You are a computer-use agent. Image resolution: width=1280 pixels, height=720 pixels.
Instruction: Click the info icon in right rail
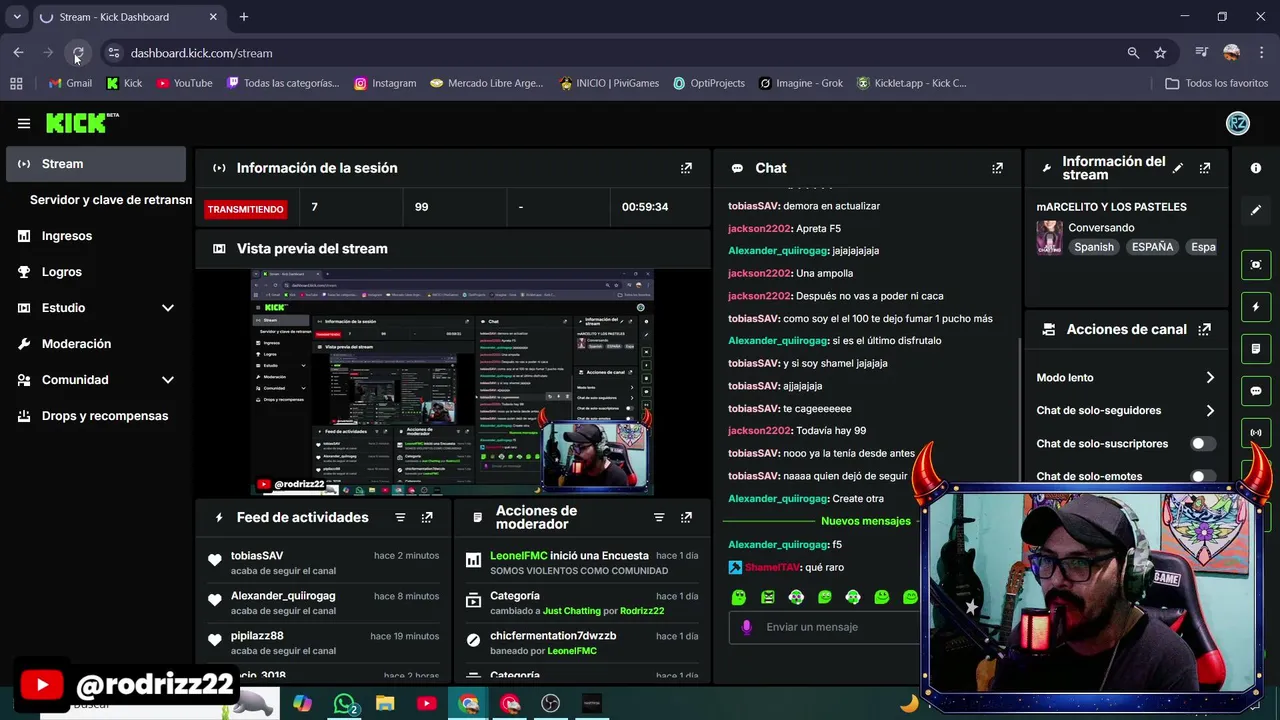point(1256,168)
